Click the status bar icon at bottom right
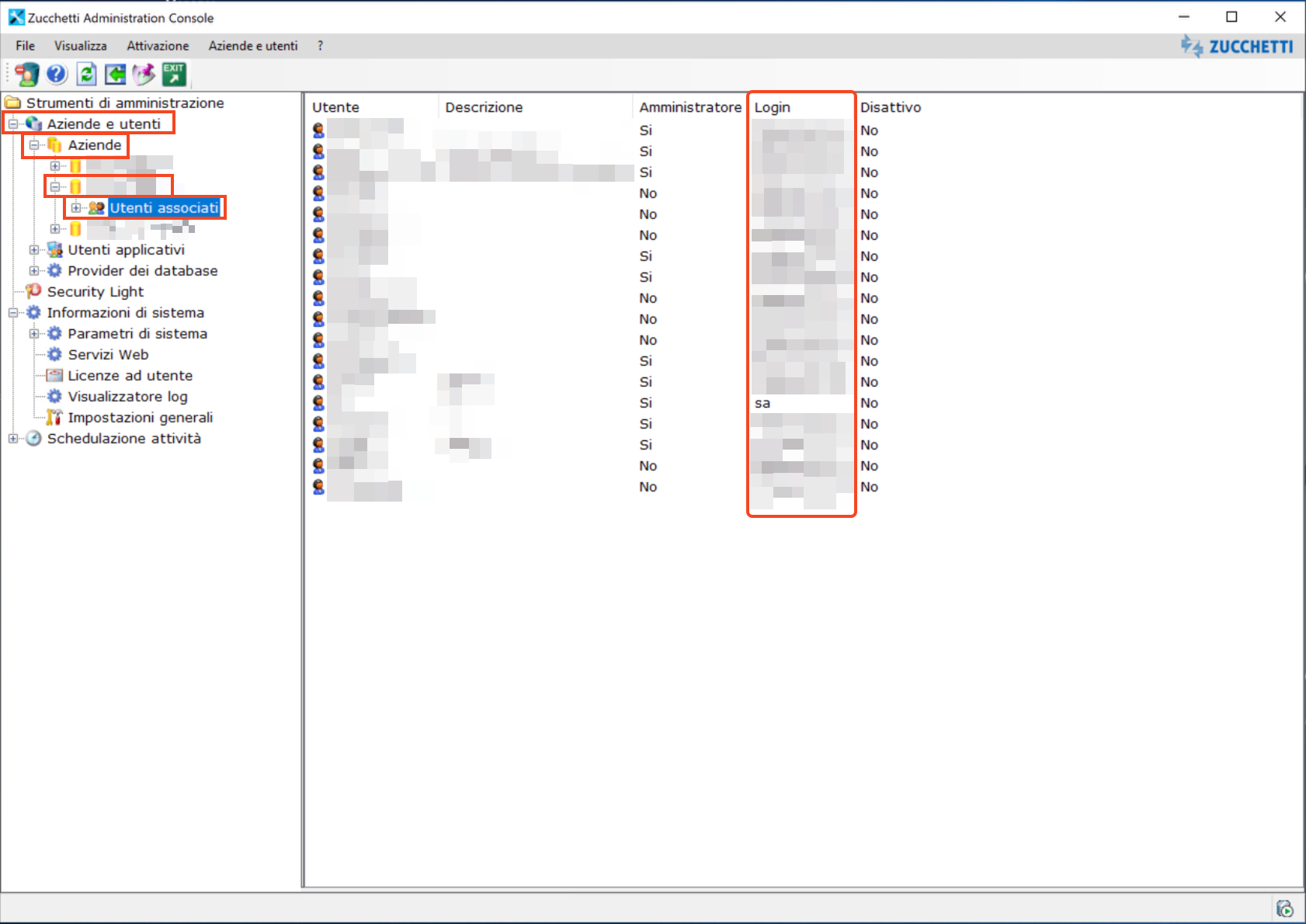This screenshot has width=1306, height=924. pyautogui.click(x=1285, y=908)
